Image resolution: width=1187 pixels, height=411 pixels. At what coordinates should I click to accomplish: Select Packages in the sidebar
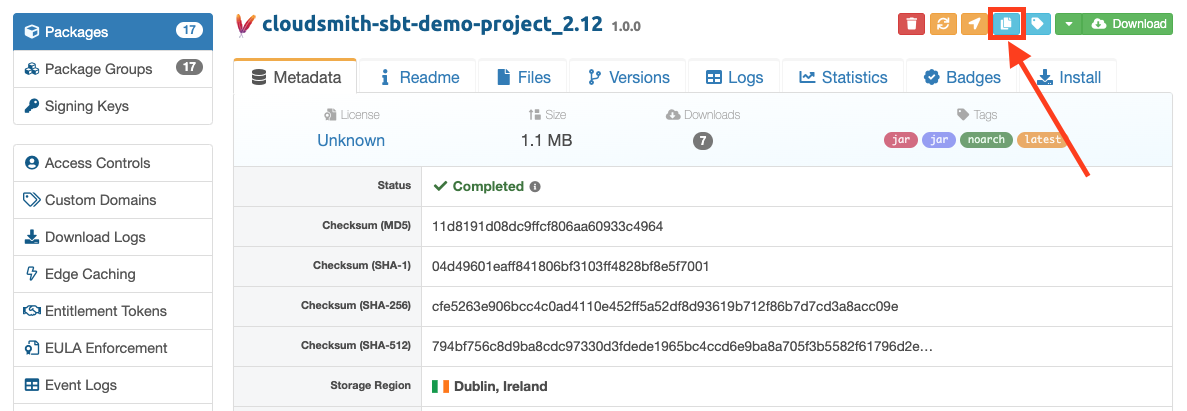click(113, 32)
